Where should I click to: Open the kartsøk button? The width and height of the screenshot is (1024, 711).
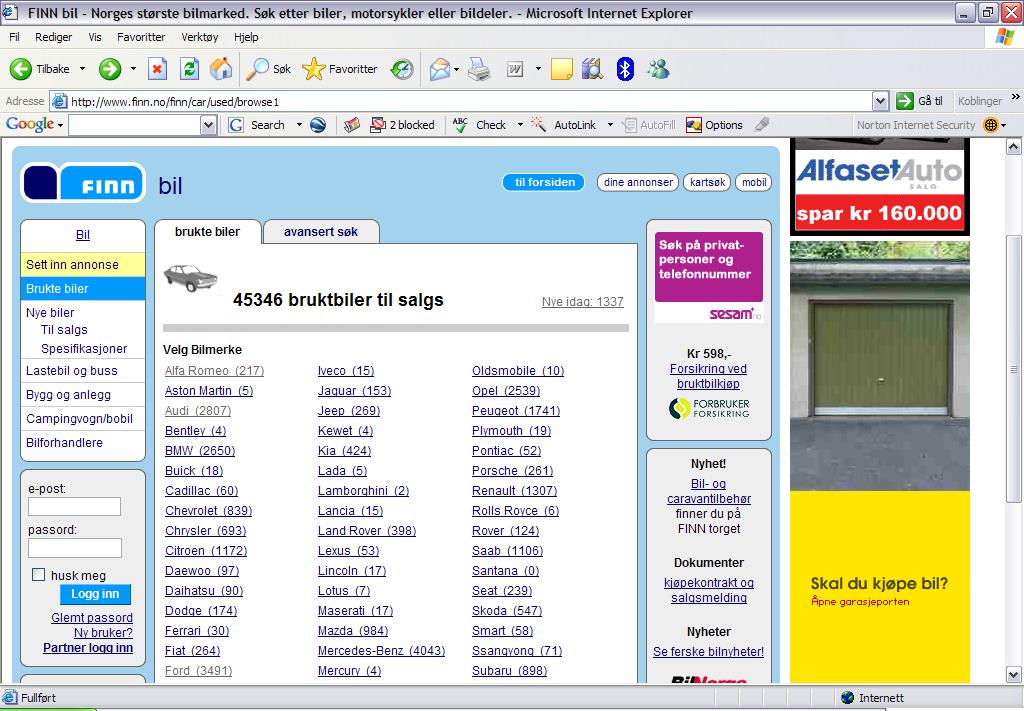point(707,182)
